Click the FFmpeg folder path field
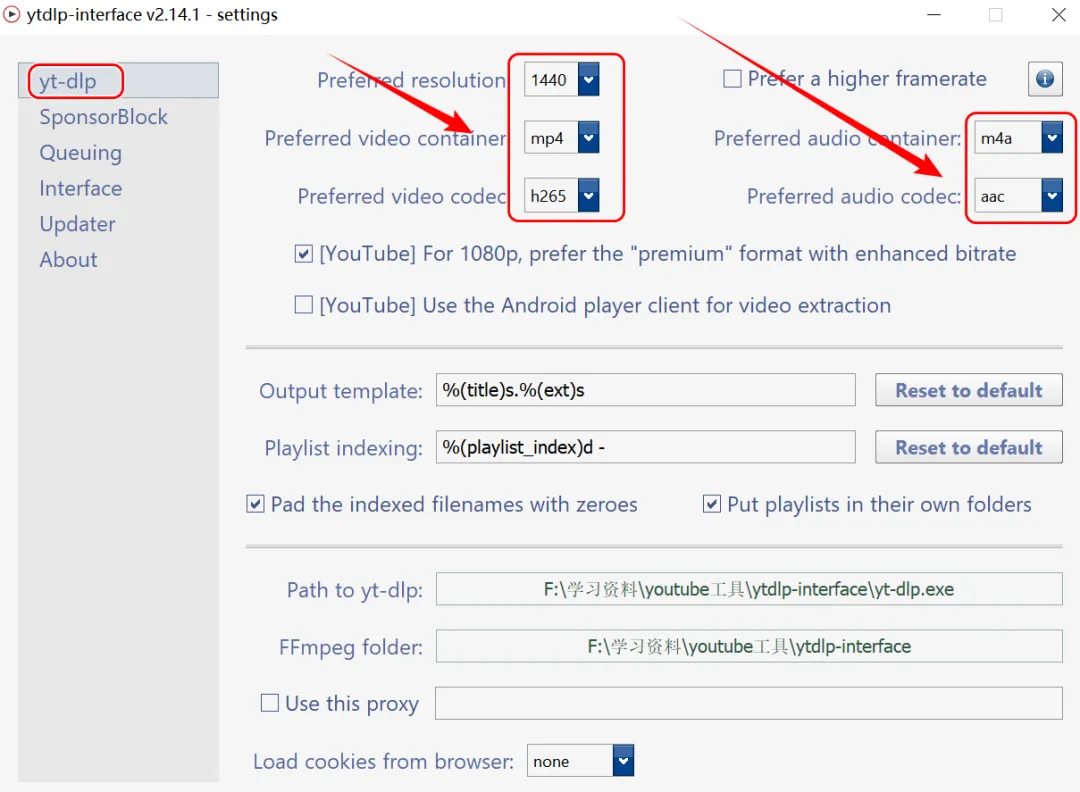 tap(749, 646)
